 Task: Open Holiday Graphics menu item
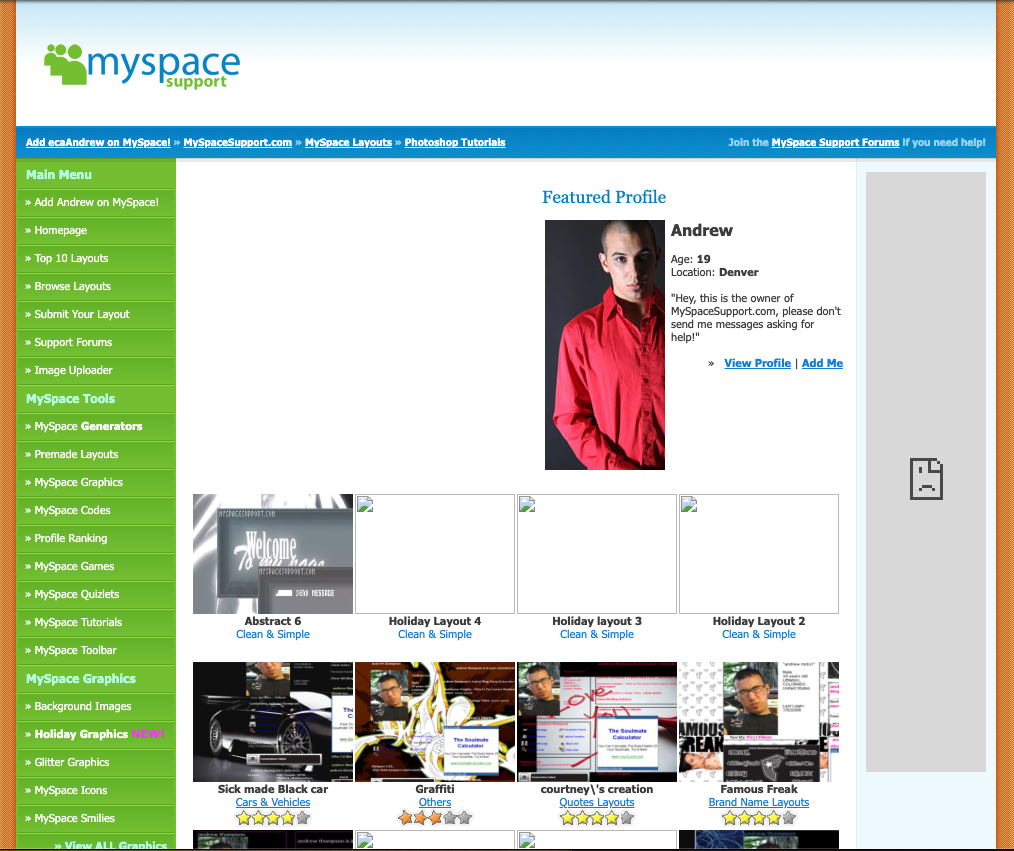(x=96, y=735)
